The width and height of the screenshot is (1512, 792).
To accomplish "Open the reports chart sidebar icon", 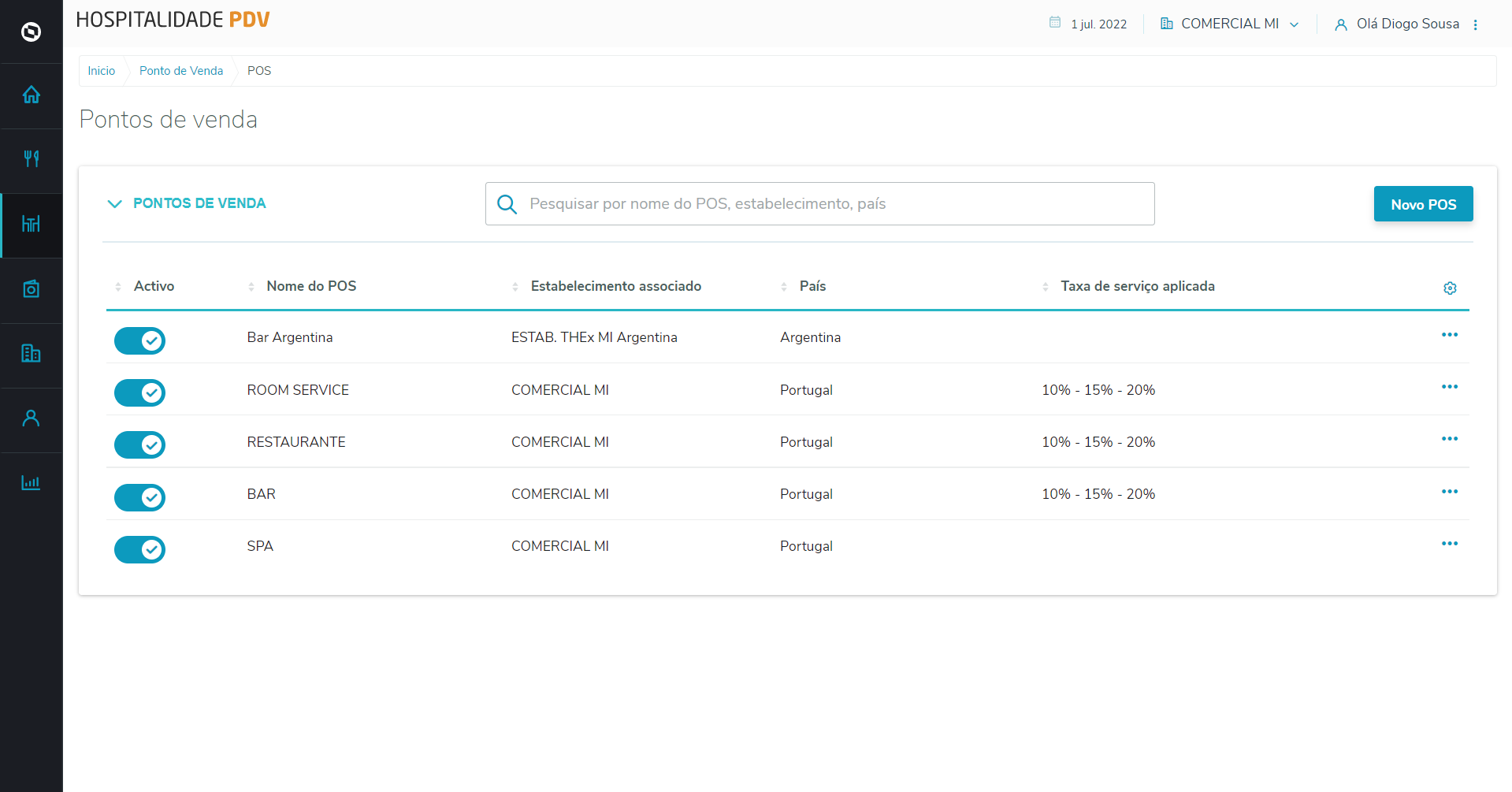I will point(31,483).
